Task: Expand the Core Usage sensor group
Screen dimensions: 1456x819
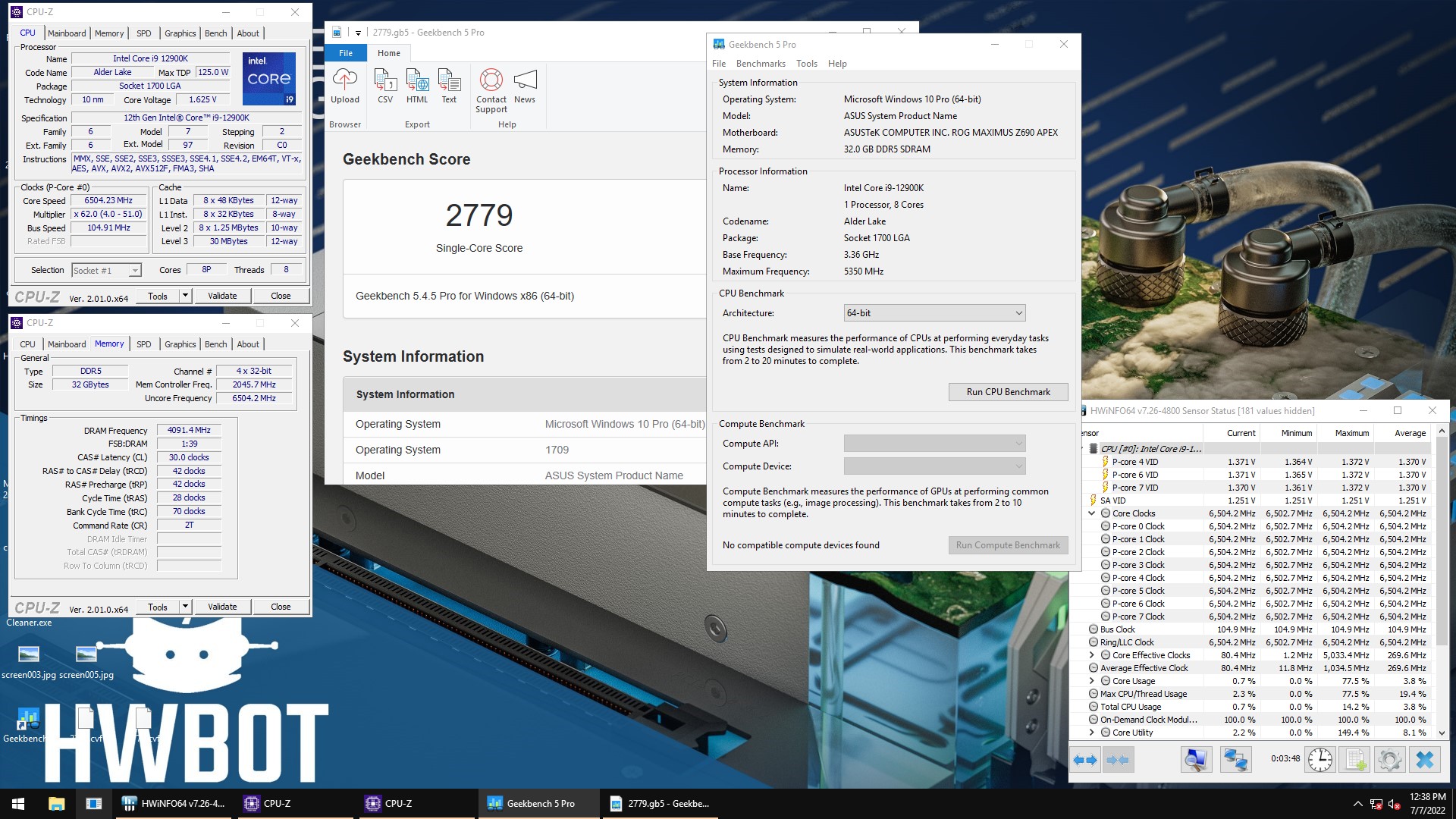Action: 1092,681
